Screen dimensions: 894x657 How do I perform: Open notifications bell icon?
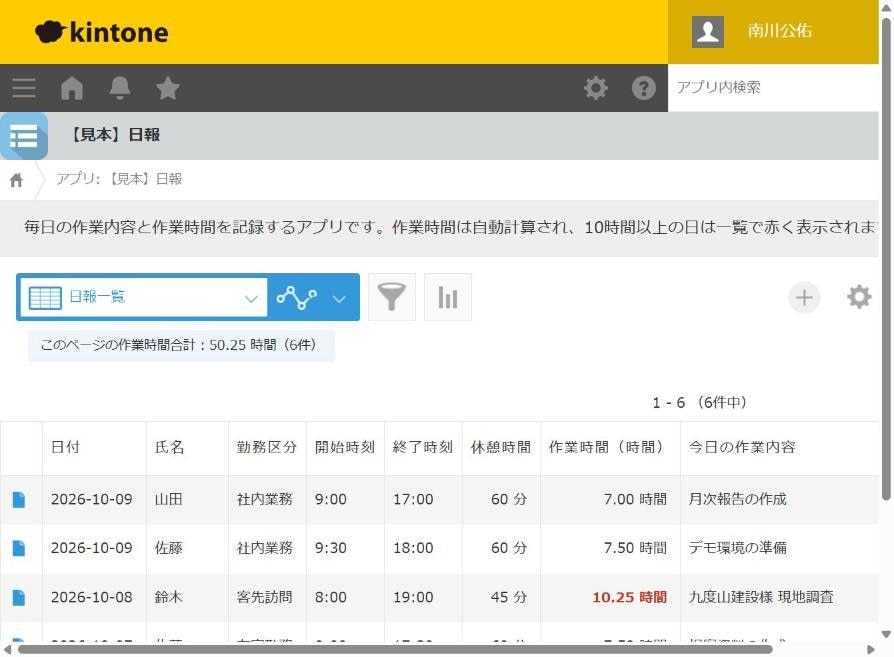click(x=120, y=88)
